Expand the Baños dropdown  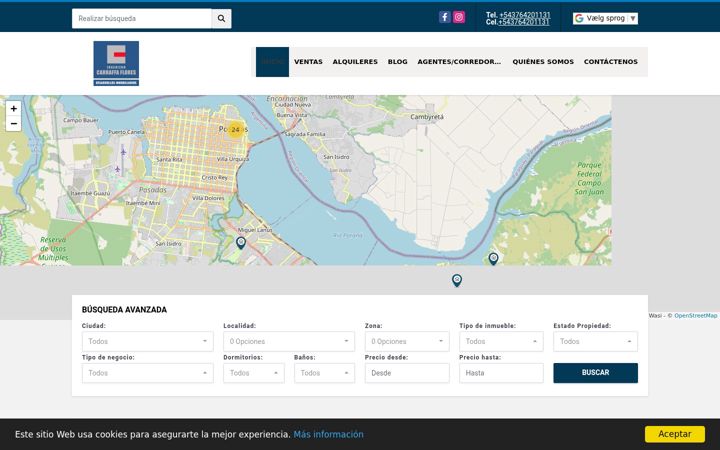point(324,373)
